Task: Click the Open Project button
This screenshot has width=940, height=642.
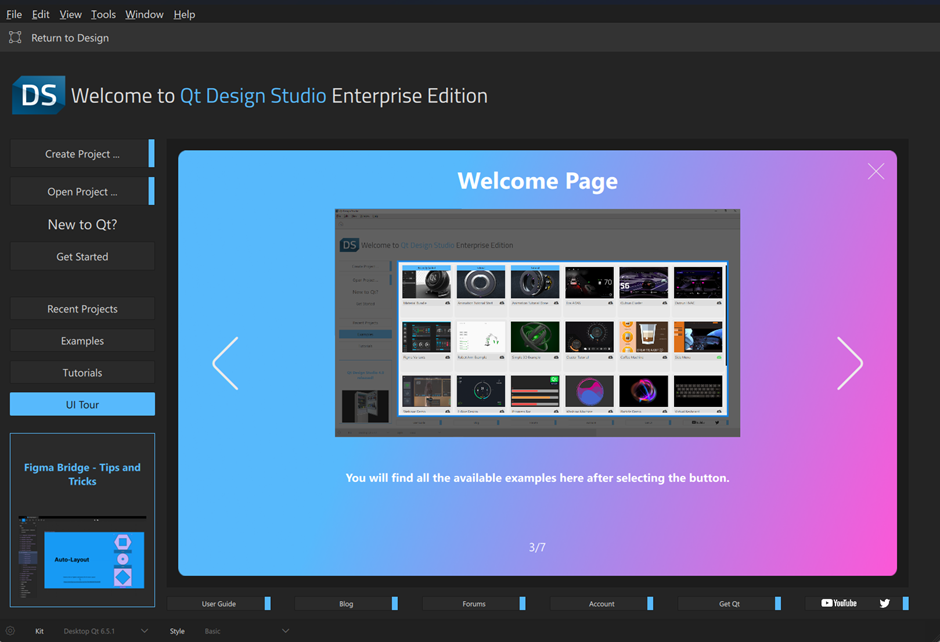Action: coord(82,192)
